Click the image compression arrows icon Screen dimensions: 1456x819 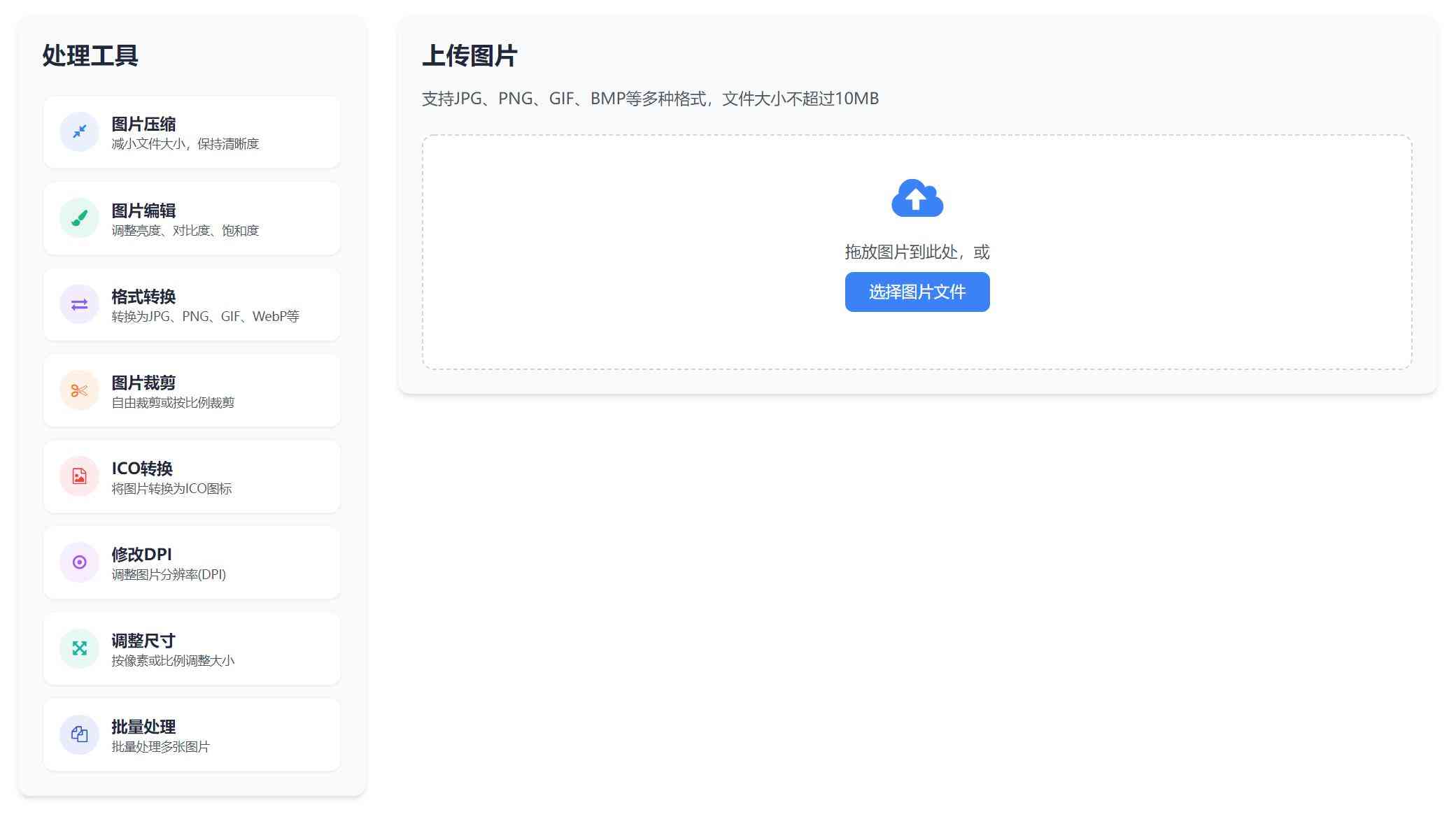pos(80,131)
